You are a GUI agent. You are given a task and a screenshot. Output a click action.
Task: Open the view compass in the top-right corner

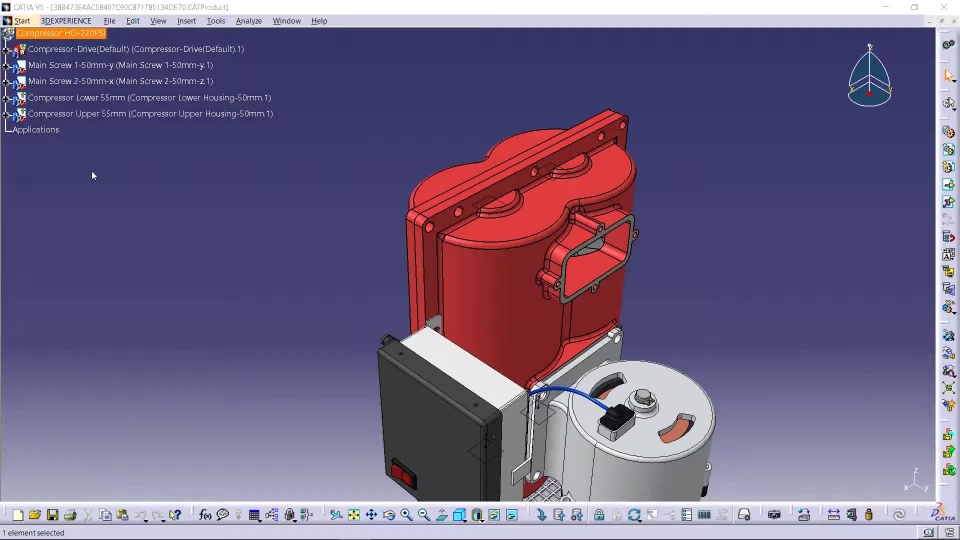click(x=869, y=75)
